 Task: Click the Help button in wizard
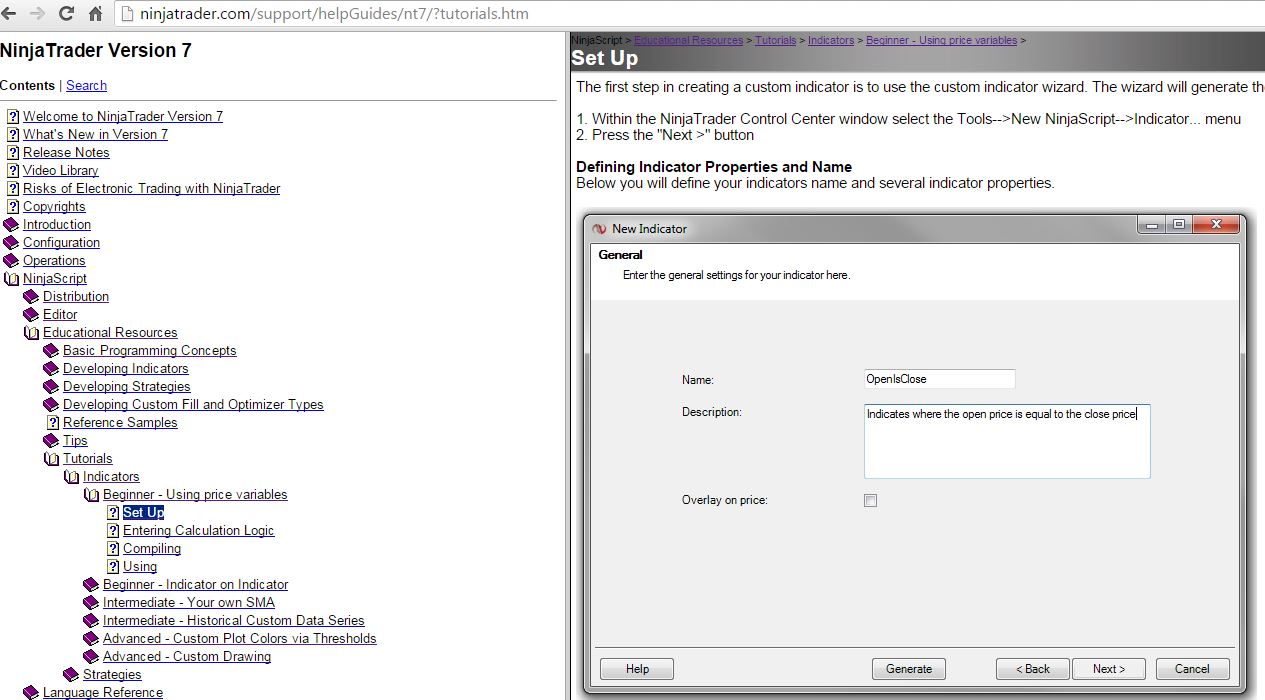(637, 669)
